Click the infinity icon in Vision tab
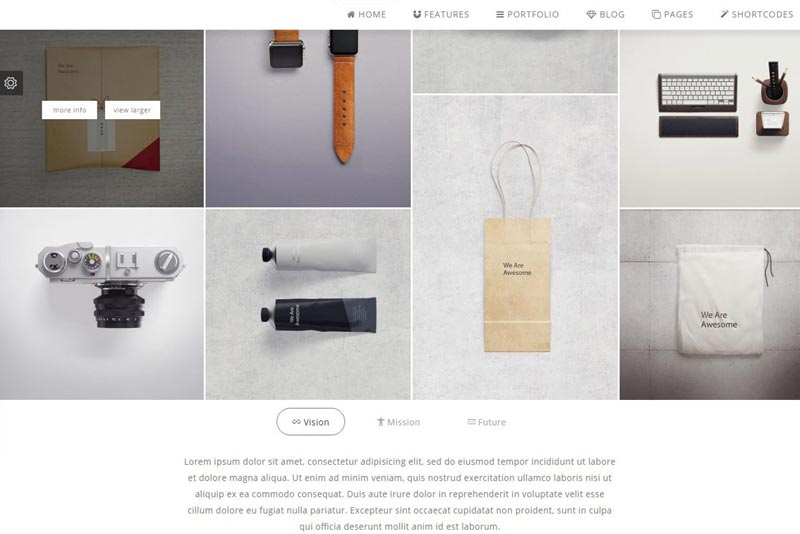This screenshot has width=800, height=534. point(296,422)
